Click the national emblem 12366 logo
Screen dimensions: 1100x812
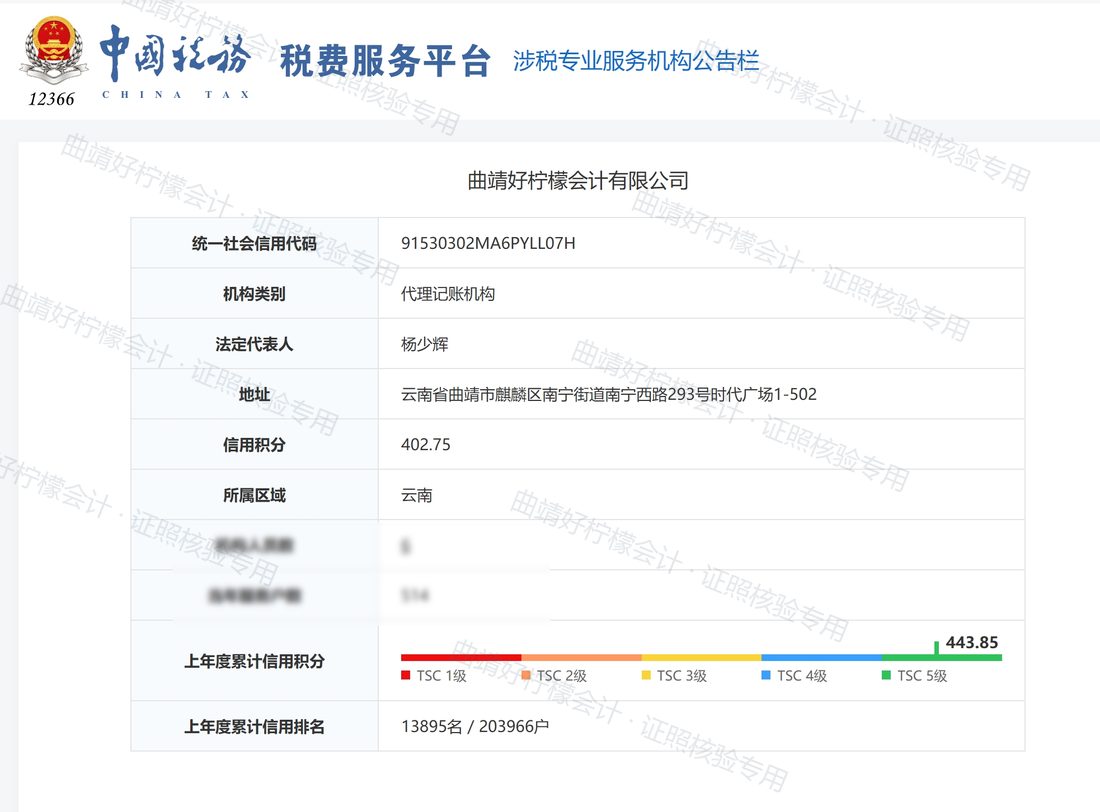(53, 62)
